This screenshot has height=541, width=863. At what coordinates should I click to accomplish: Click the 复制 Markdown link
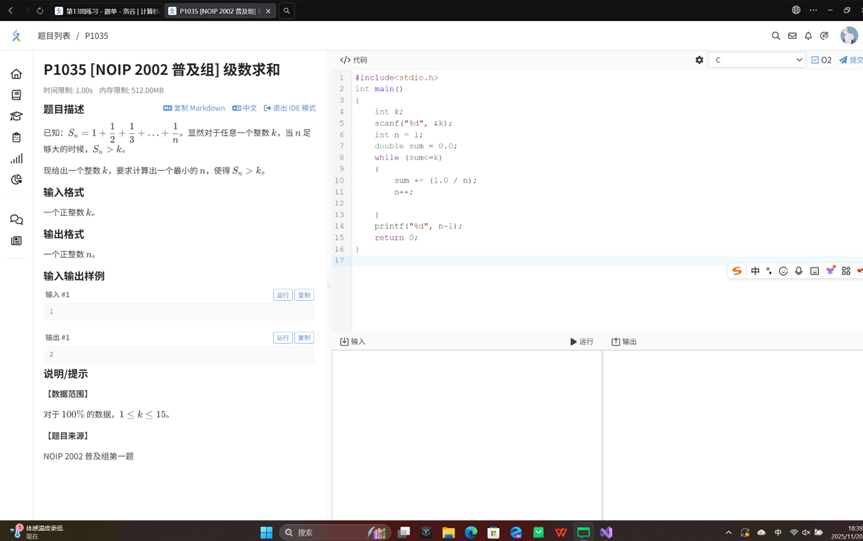[x=194, y=108]
